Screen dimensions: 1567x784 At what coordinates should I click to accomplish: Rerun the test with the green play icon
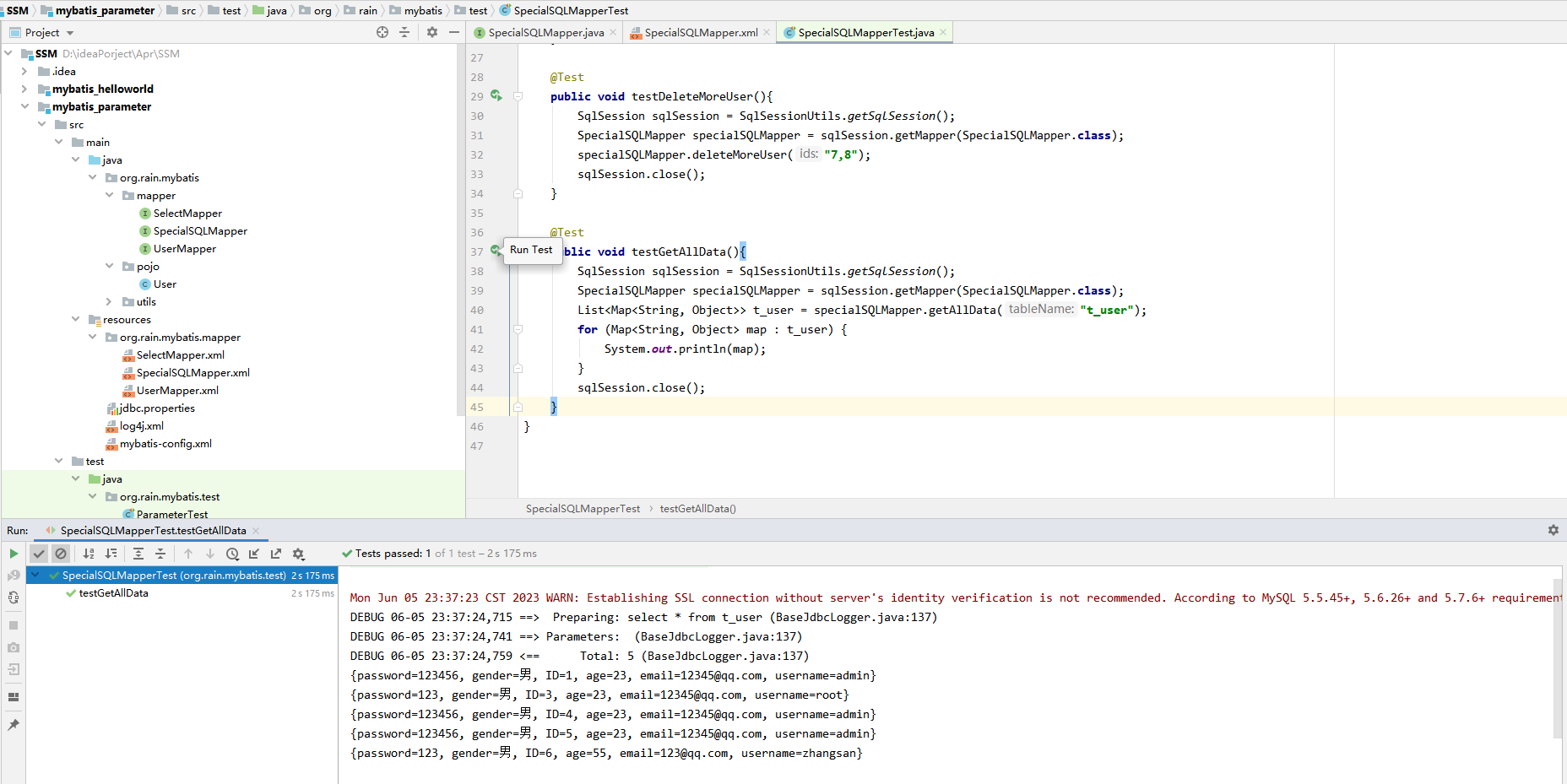(14, 554)
